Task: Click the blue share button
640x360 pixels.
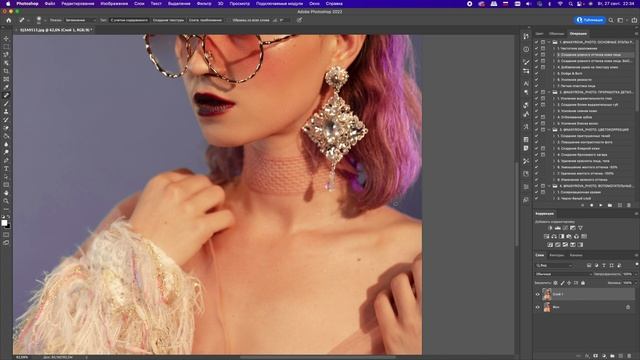Action: coord(589,20)
